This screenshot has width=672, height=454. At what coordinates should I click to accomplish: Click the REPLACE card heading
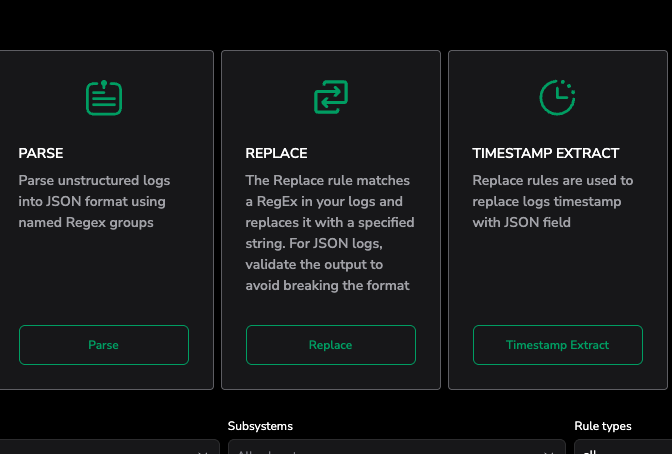tap(276, 154)
